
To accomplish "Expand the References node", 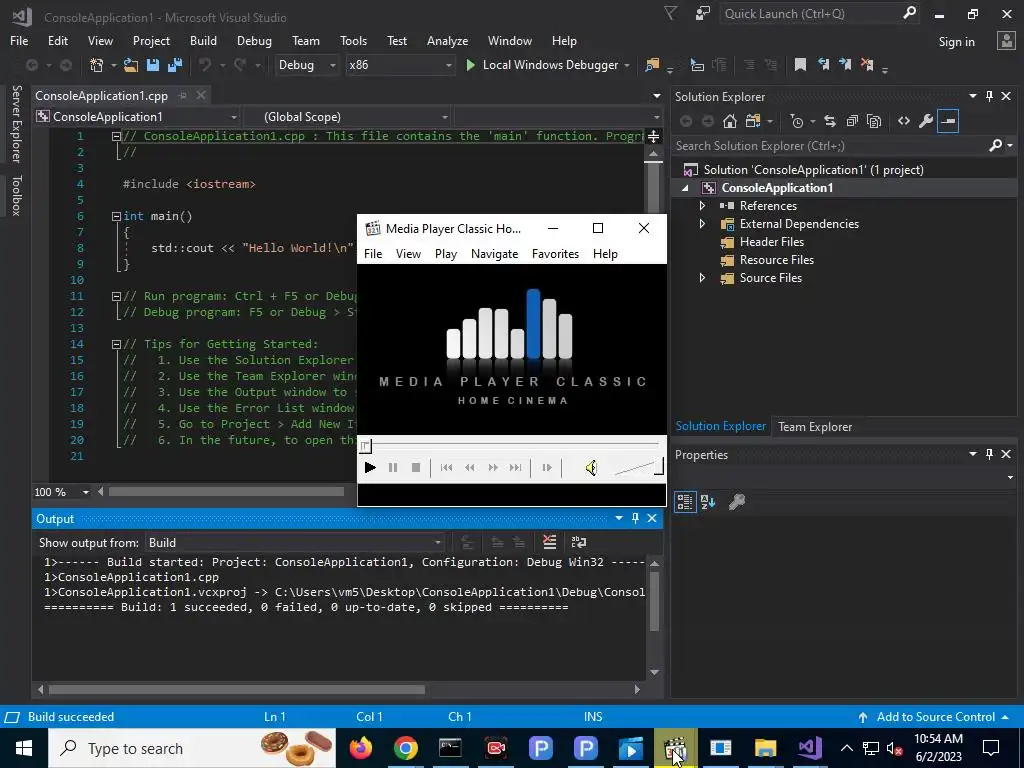I will (x=702, y=206).
